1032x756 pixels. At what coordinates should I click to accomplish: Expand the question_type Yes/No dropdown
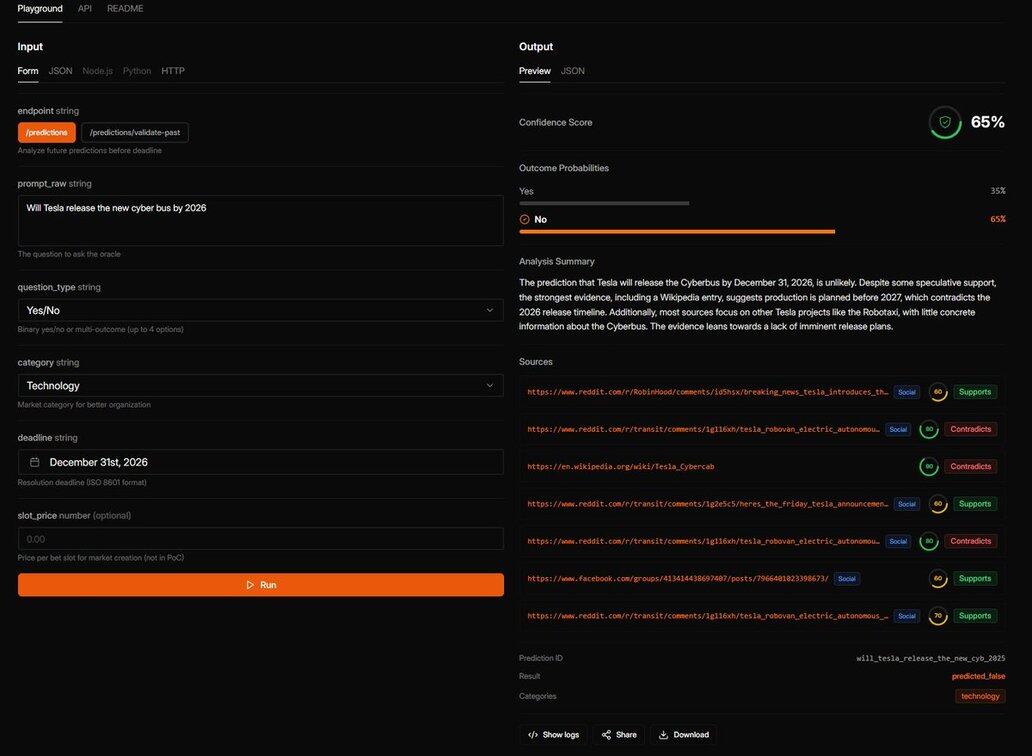(x=260, y=310)
